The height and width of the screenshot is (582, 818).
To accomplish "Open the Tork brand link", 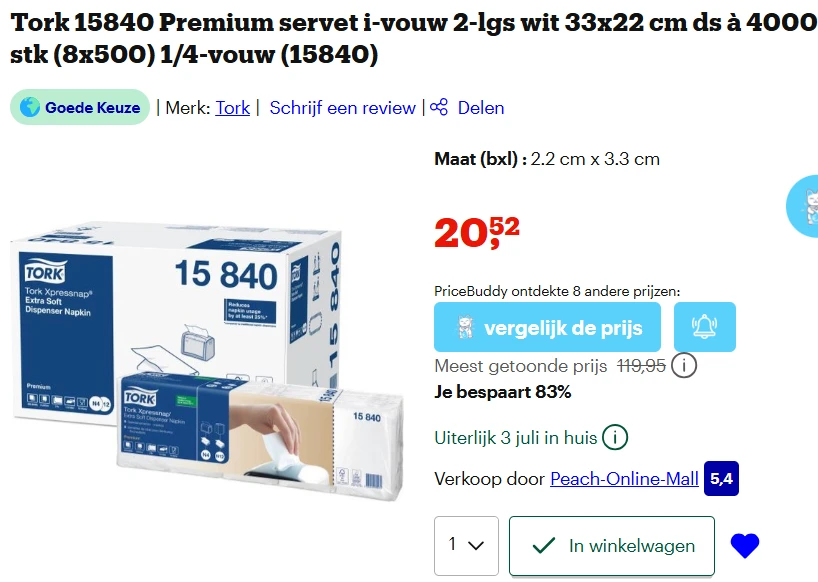I will (233, 108).
